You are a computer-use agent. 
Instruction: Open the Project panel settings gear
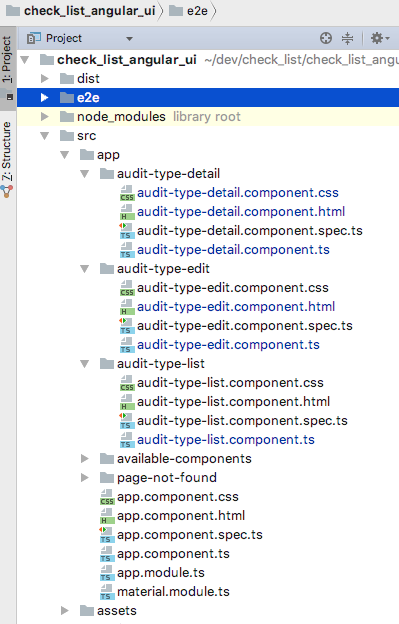(x=380, y=38)
